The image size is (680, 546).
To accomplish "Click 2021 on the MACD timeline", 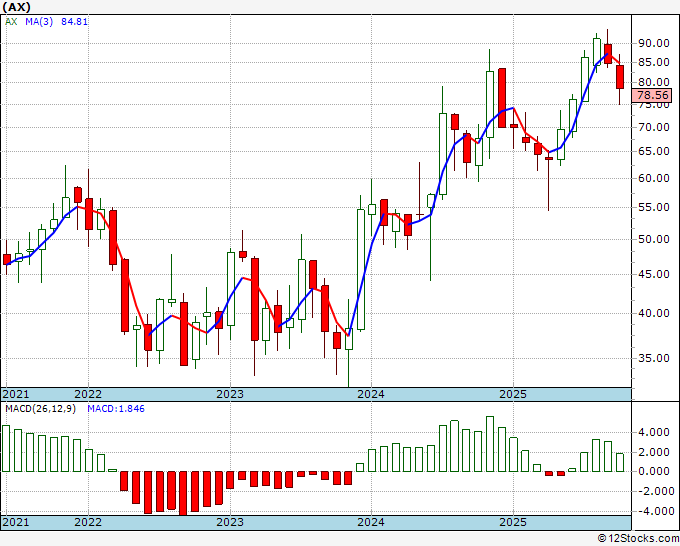I will coord(16,522).
